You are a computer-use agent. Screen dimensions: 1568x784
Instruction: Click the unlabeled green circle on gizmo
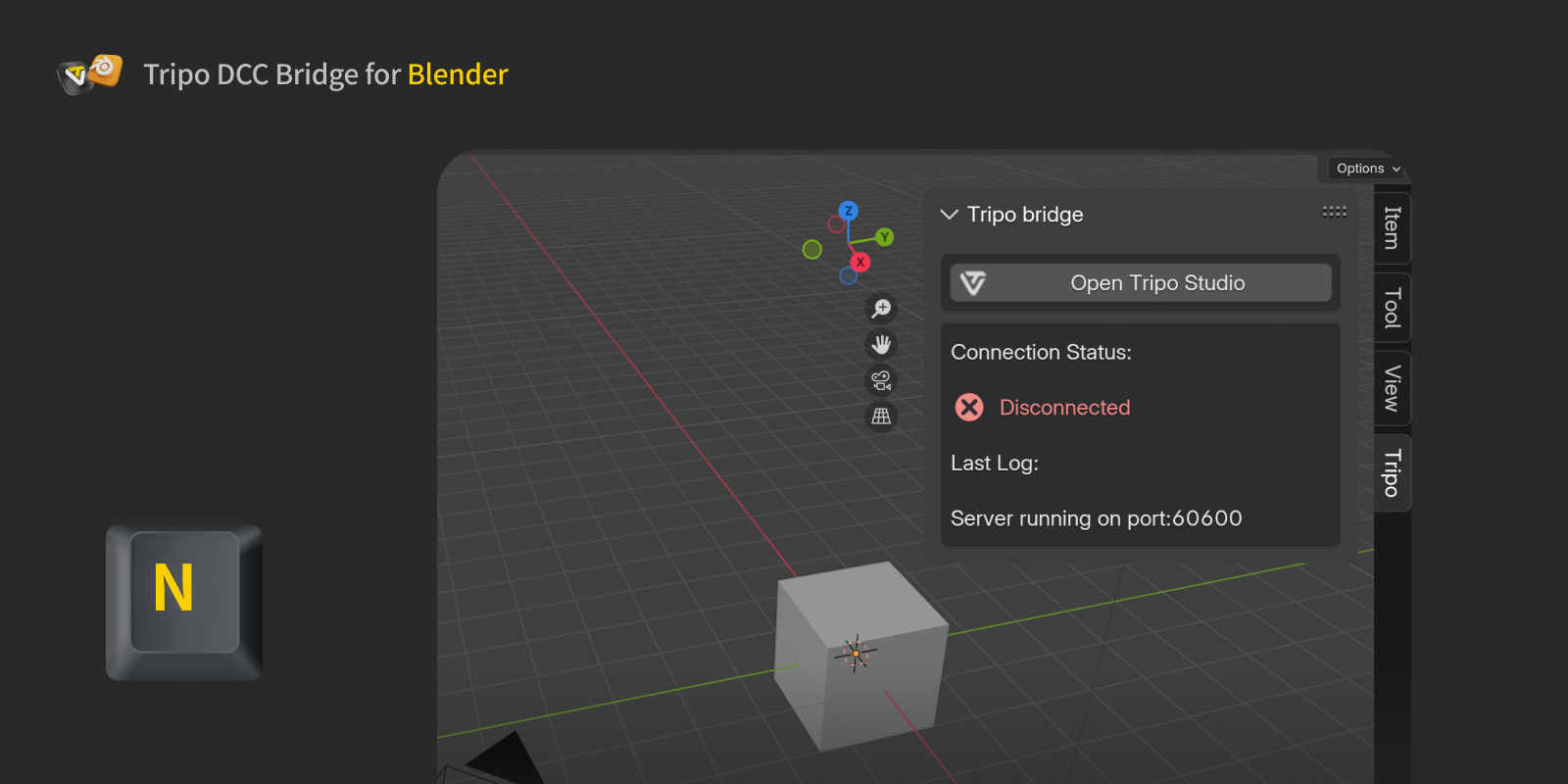coord(811,250)
